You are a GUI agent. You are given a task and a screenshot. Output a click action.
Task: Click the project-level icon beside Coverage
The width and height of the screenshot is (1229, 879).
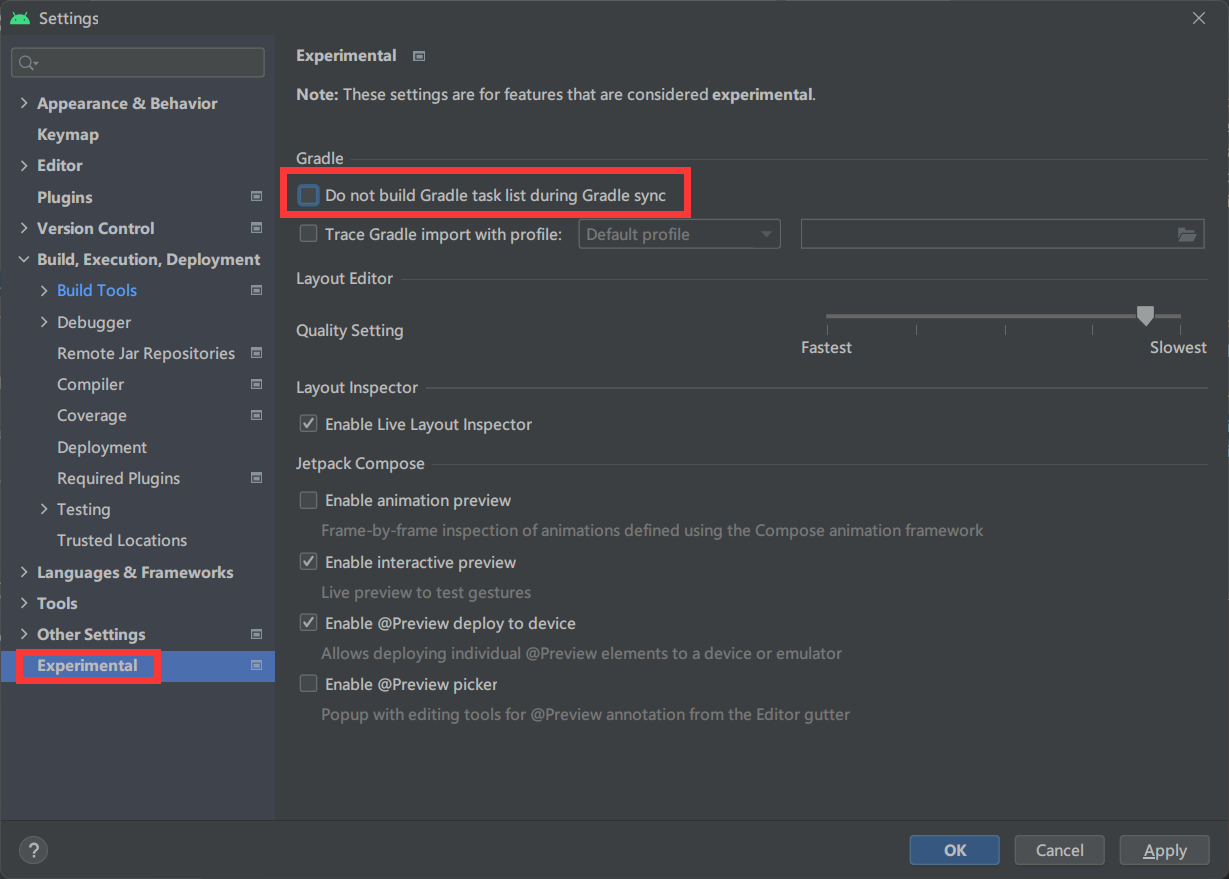click(256, 415)
